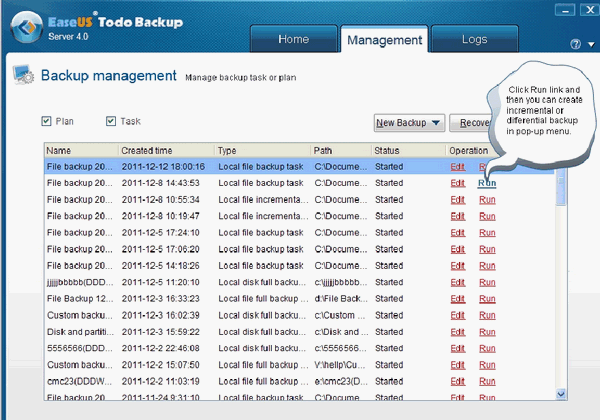The height and width of the screenshot is (420, 600).
Task: Select the cmc23(DDDW... task name
Action: 79,381
